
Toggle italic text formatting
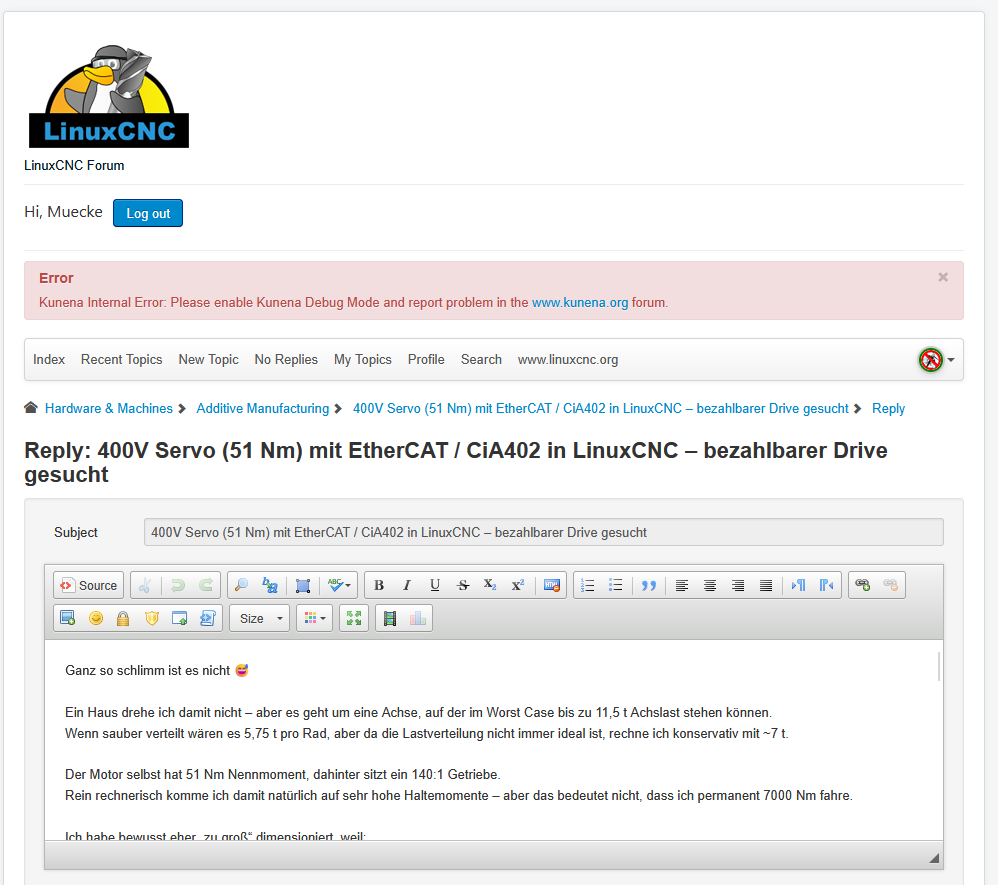tap(407, 586)
